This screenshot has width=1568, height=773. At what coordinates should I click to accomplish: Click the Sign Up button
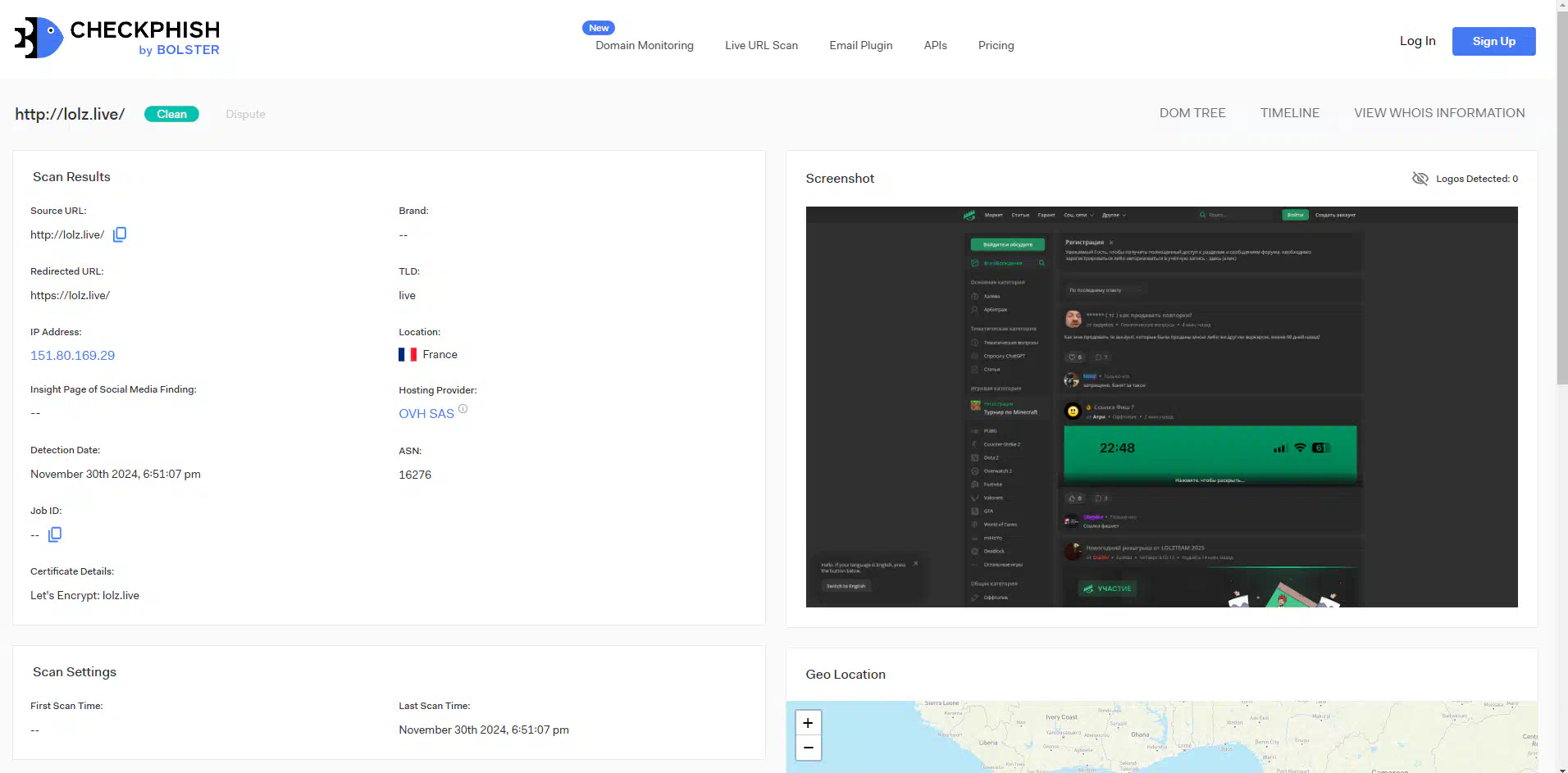pos(1493,41)
